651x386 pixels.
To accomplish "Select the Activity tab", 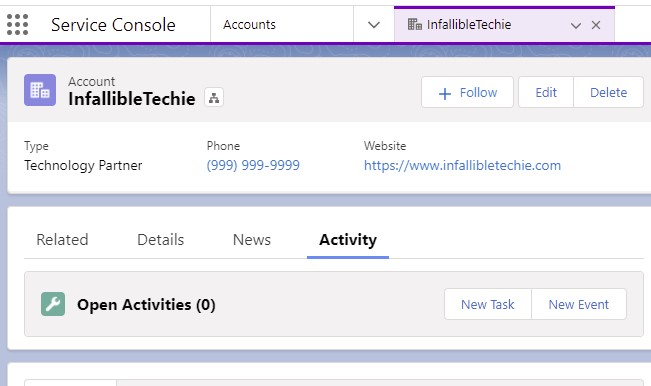I will coord(348,239).
